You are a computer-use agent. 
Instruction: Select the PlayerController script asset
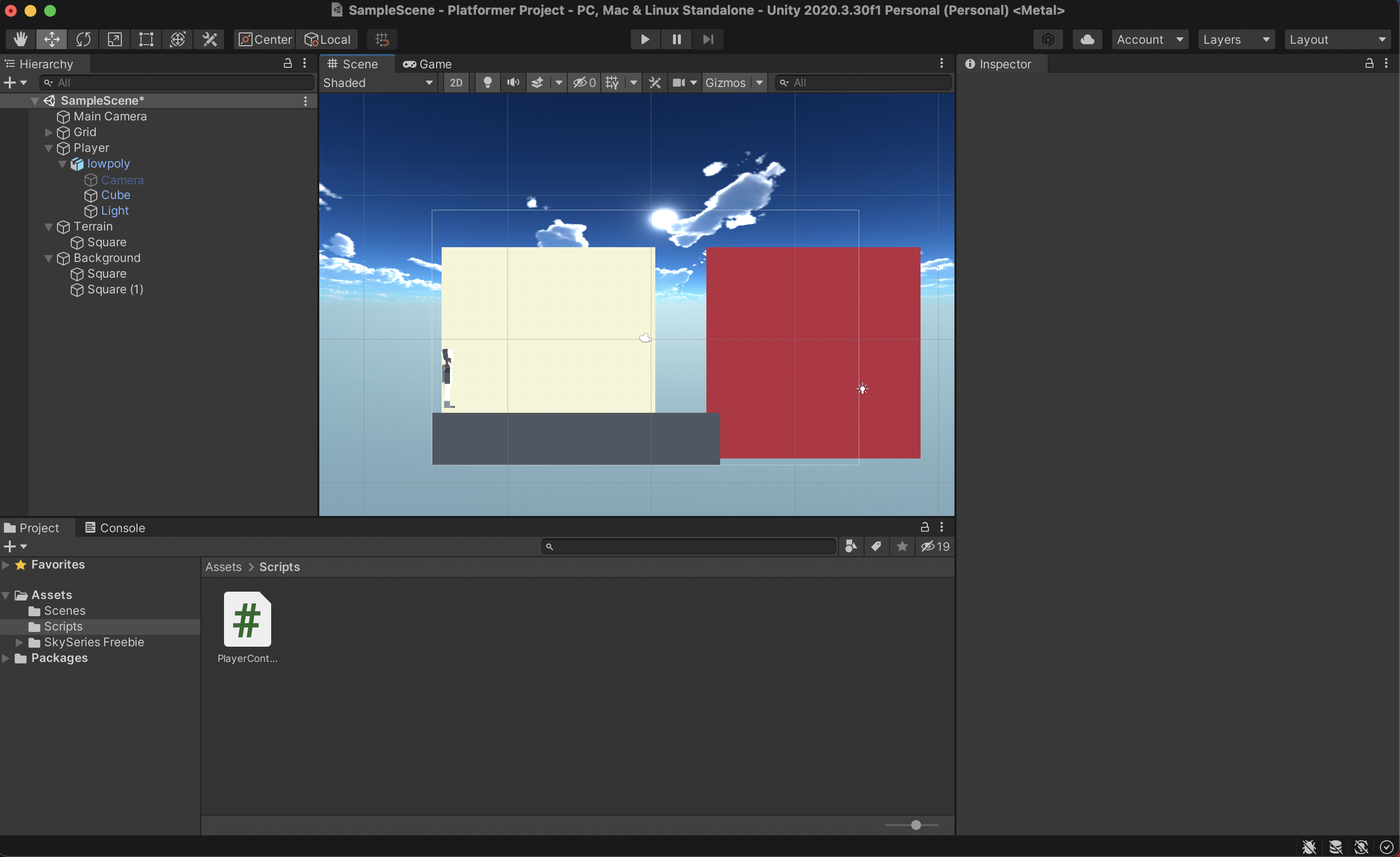pyautogui.click(x=247, y=628)
